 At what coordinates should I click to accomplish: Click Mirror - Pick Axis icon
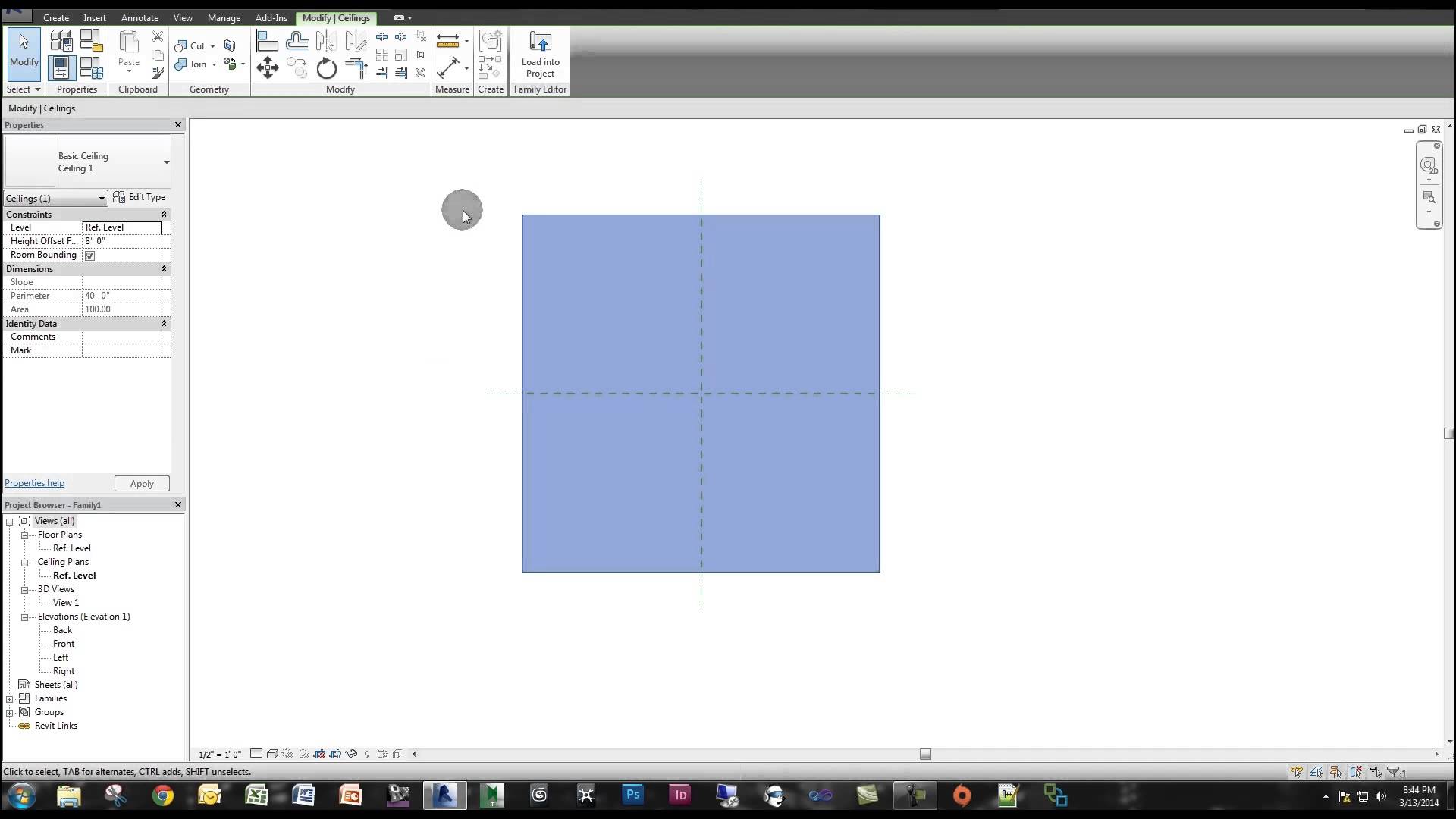(326, 40)
